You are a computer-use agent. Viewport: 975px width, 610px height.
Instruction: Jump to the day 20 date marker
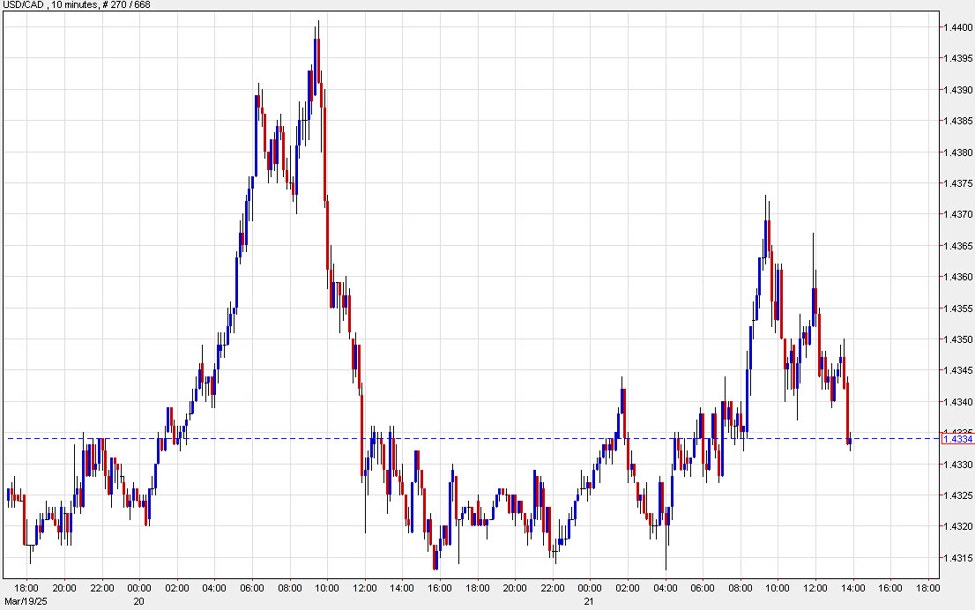(x=139, y=601)
